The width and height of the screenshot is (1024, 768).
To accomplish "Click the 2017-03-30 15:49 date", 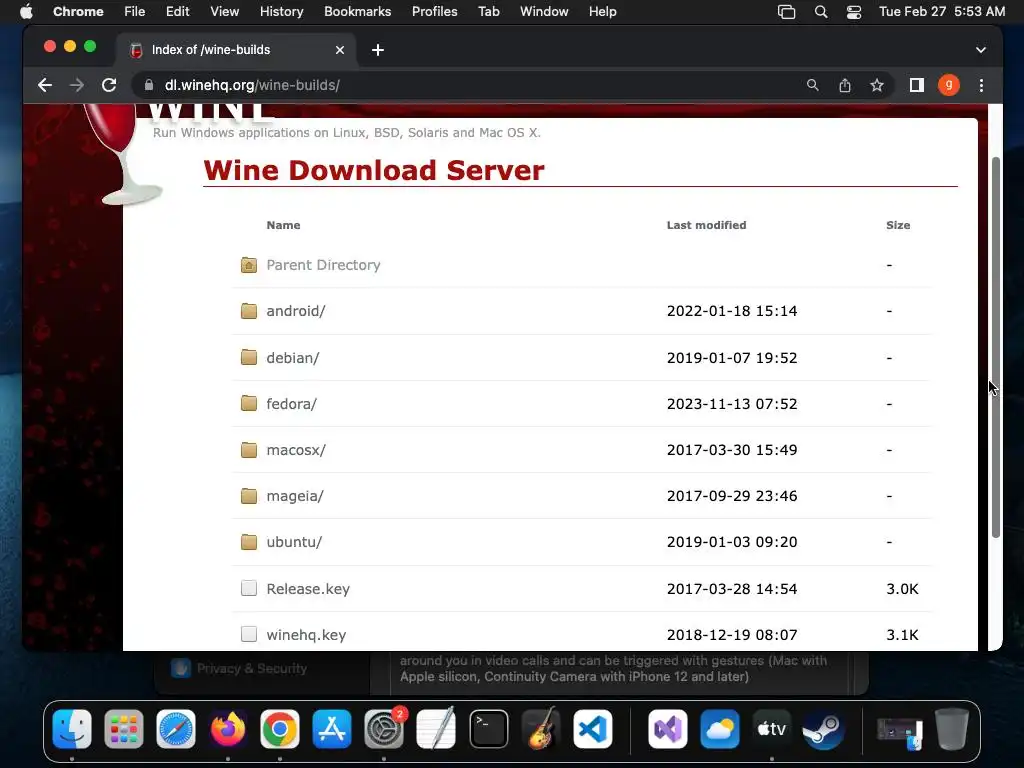I will (x=732, y=450).
